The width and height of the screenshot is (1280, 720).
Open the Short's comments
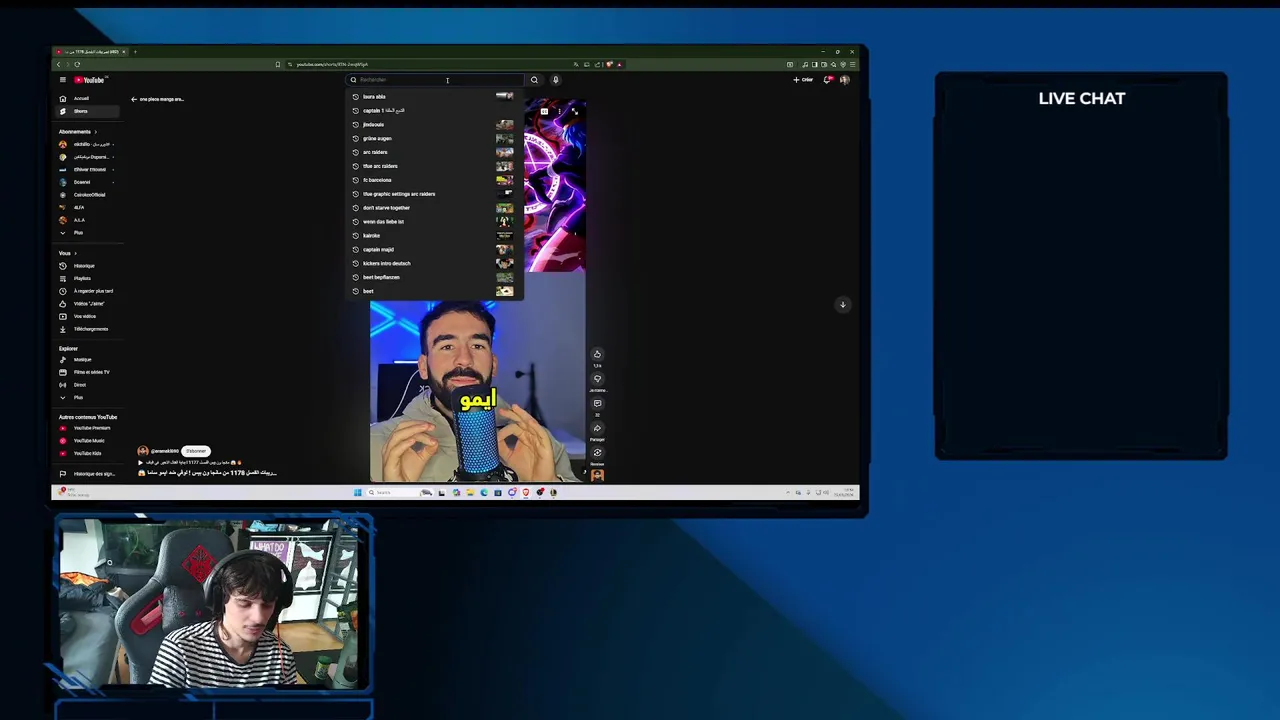click(x=597, y=404)
